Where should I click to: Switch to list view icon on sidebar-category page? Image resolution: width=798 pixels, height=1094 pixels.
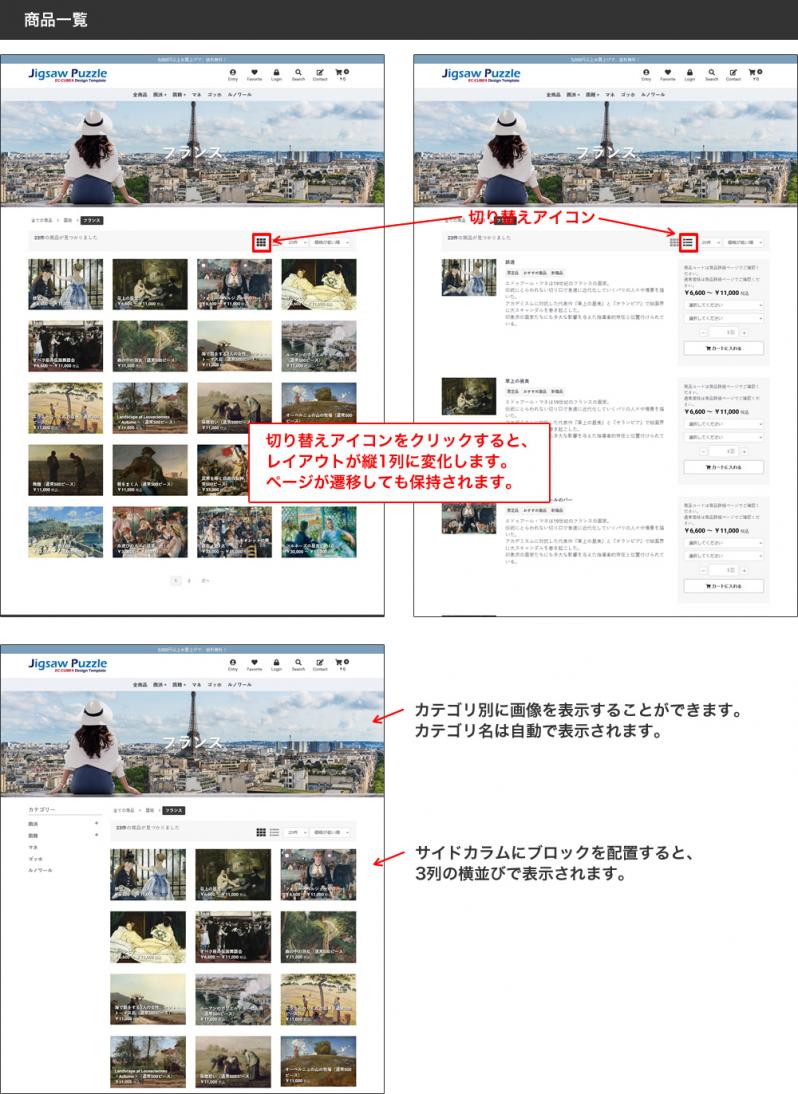tap(274, 832)
